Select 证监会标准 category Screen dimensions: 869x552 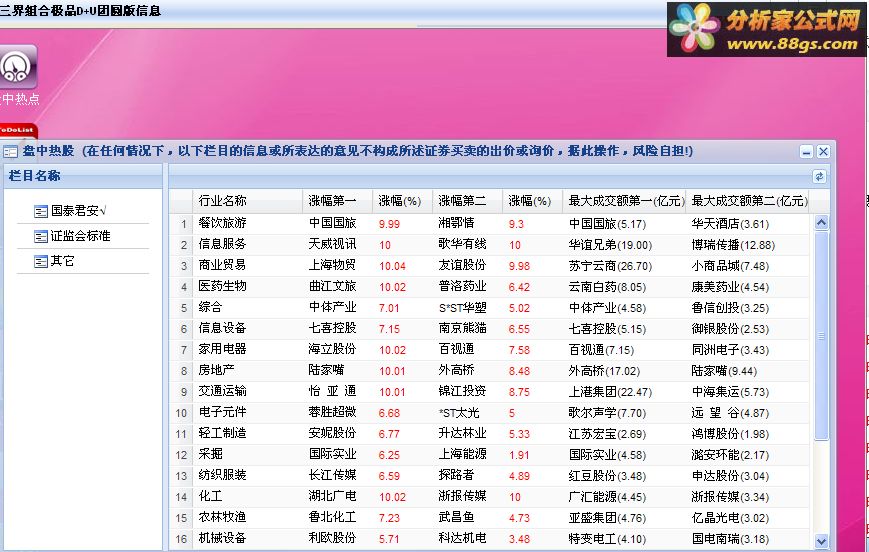80,236
